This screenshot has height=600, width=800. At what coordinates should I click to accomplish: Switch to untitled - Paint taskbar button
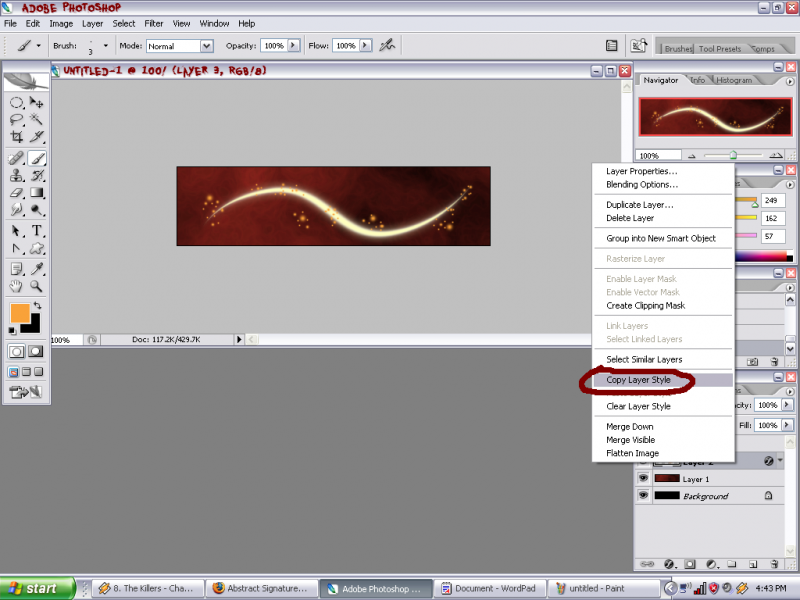pos(604,588)
